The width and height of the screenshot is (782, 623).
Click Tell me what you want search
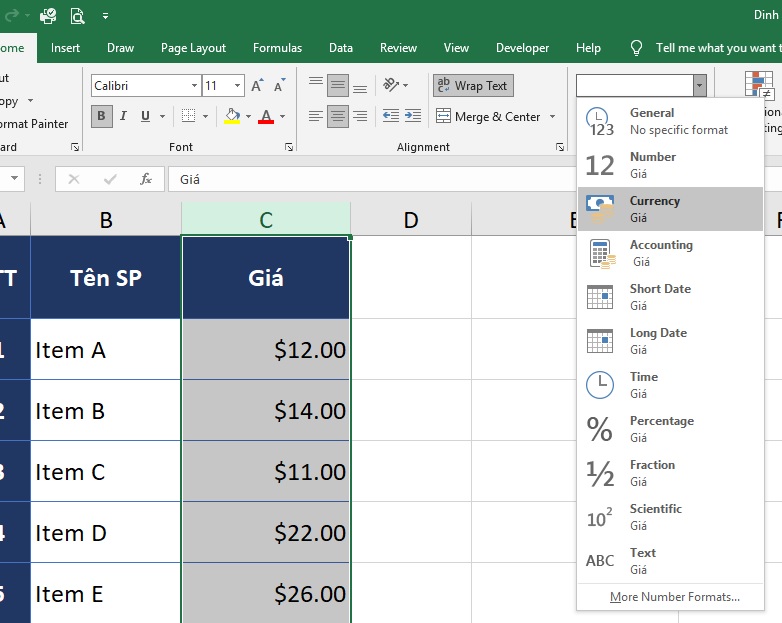pyautogui.click(x=704, y=48)
